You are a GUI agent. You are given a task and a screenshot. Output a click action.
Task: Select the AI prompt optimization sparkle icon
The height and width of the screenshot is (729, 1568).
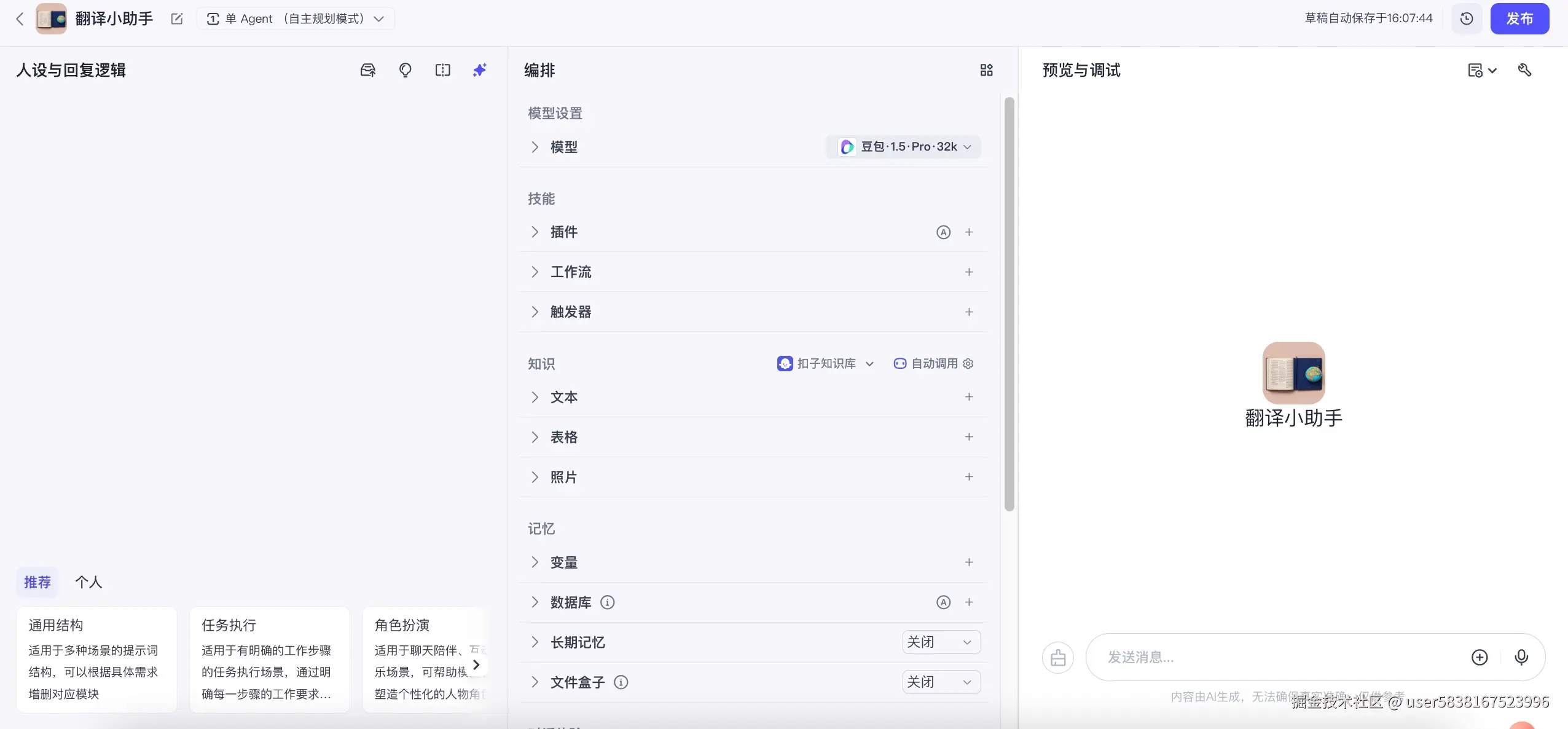click(x=479, y=69)
